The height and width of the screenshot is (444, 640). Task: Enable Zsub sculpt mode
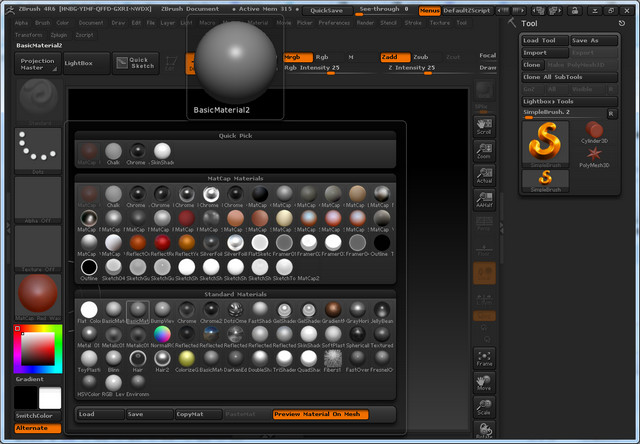[x=421, y=57]
